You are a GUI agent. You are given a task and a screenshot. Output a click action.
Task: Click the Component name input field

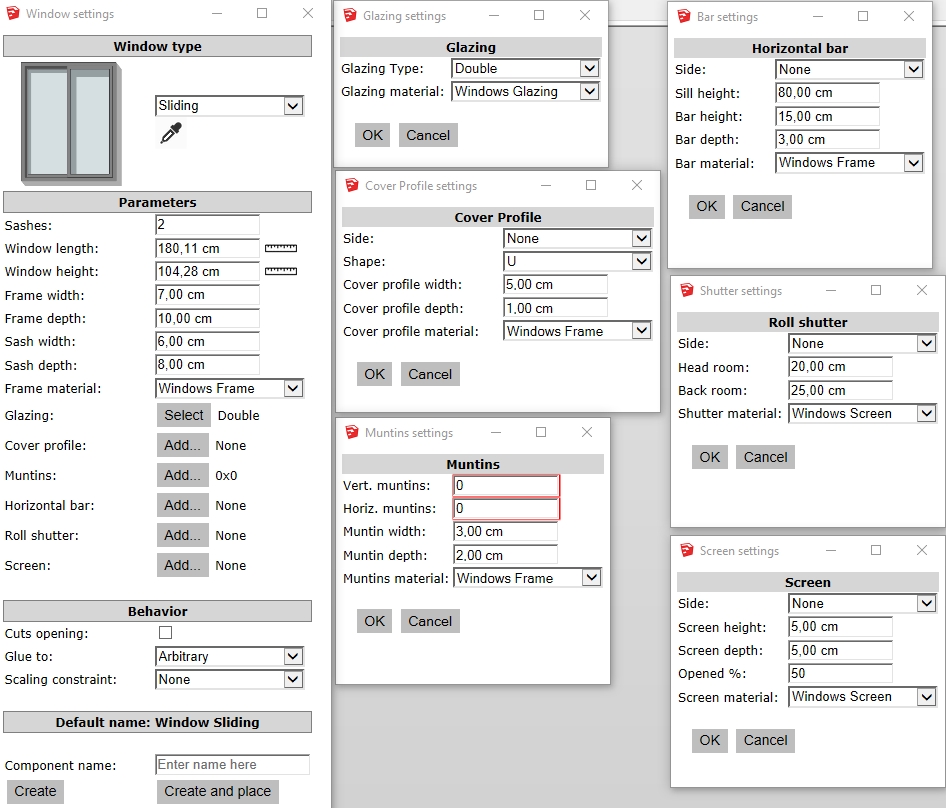[x=232, y=765]
